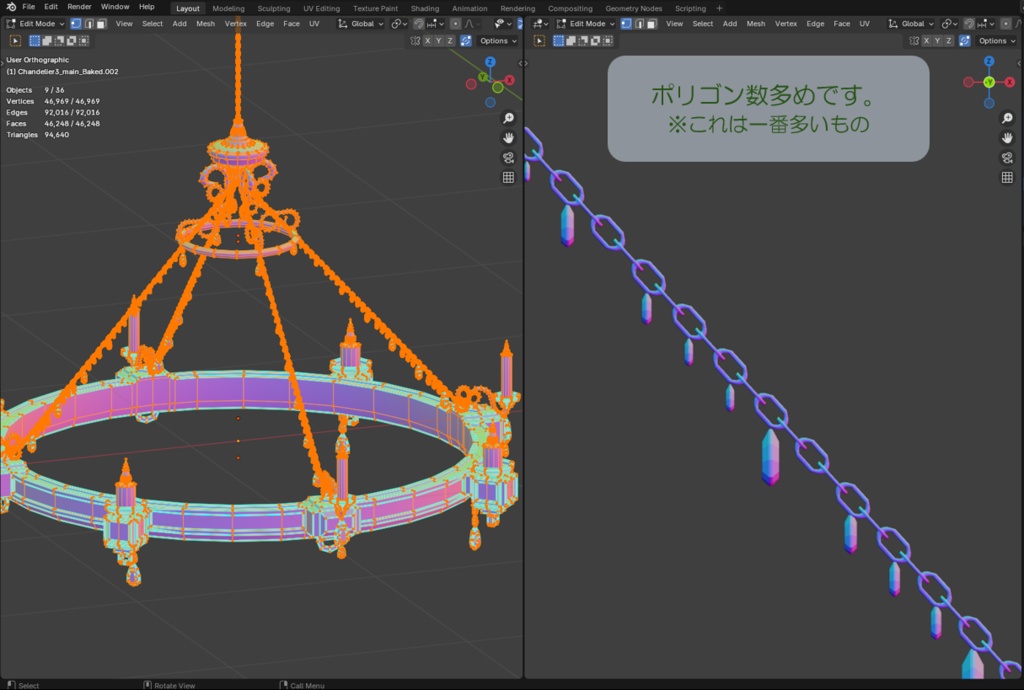This screenshot has width=1024, height=690.
Task: Enable face select mode in left viewport
Action: tap(101, 24)
